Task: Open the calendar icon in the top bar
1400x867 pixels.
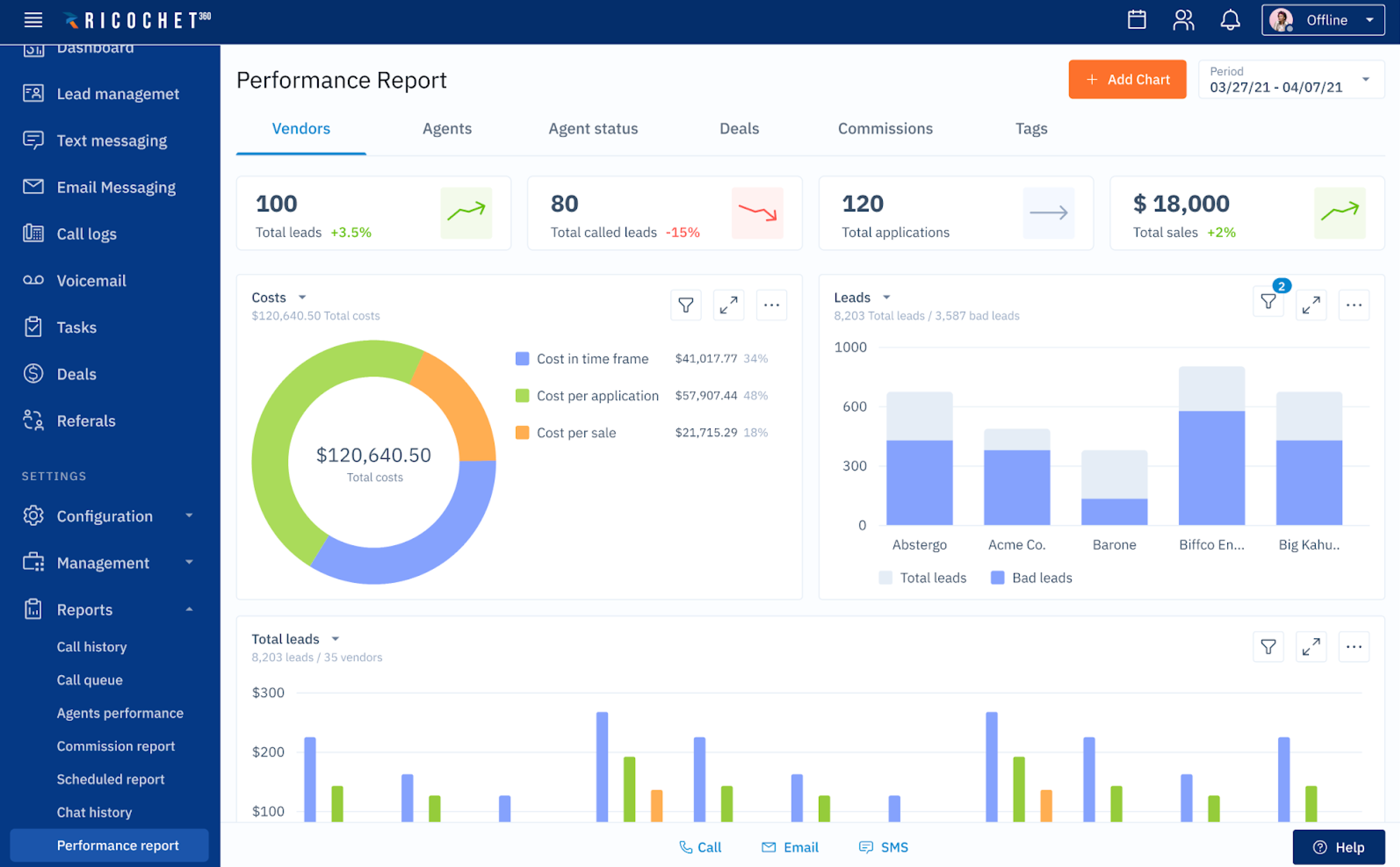Action: (x=1137, y=19)
